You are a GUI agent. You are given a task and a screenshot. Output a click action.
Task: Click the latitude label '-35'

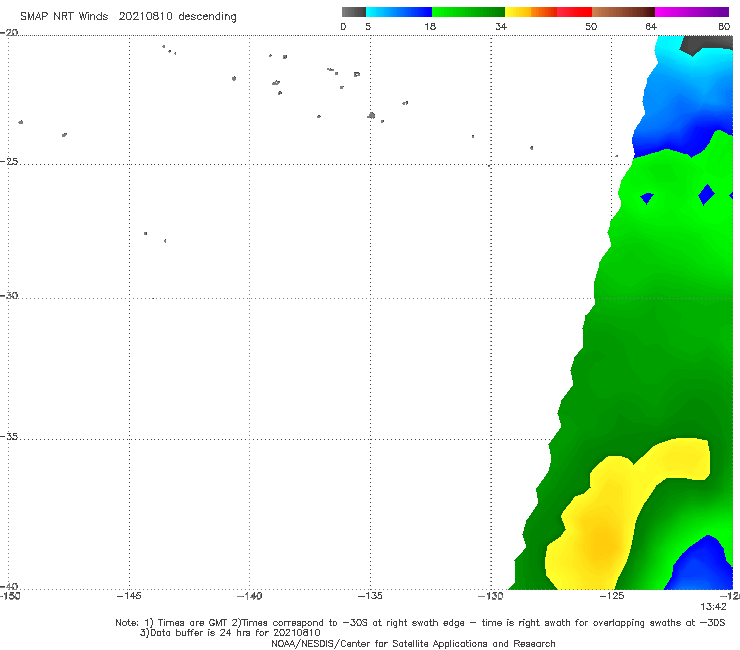(9, 437)
